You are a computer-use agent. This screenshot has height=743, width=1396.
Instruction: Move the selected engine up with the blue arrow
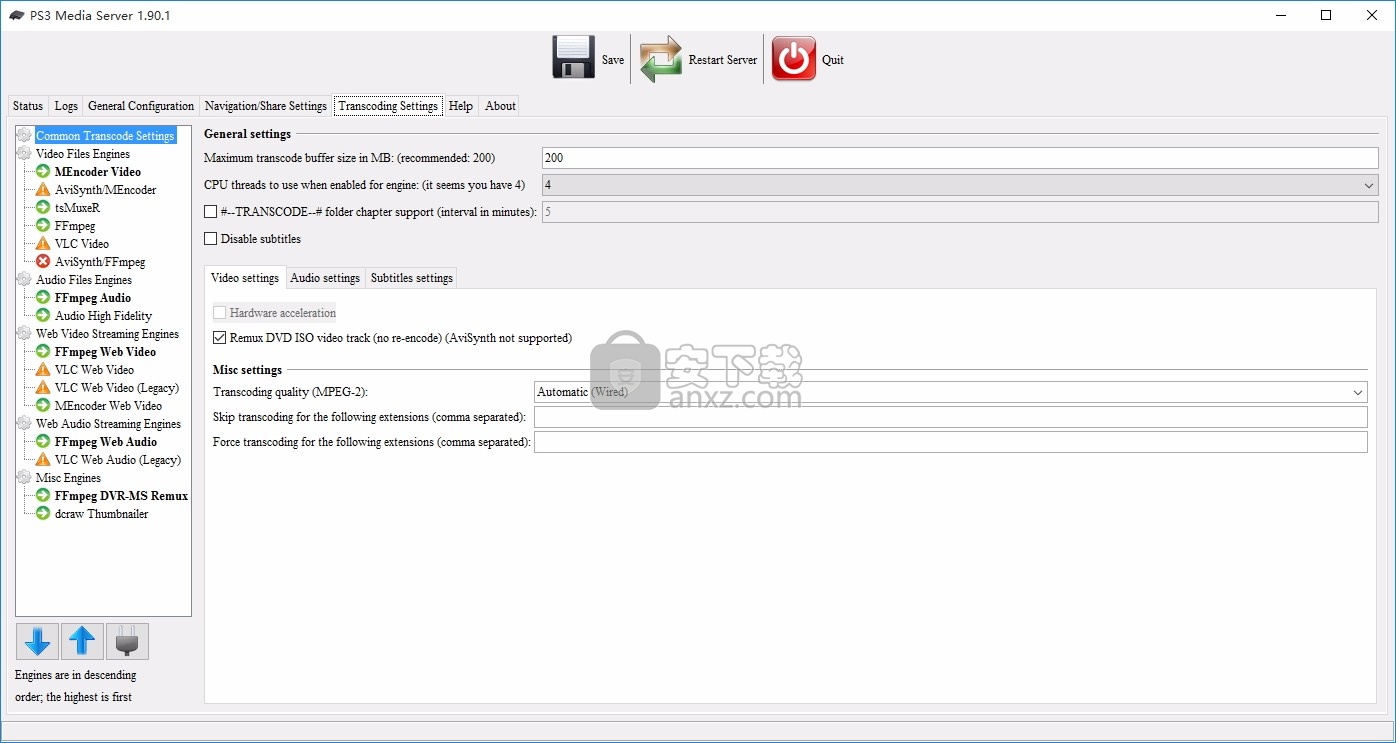tap(82, 641)
